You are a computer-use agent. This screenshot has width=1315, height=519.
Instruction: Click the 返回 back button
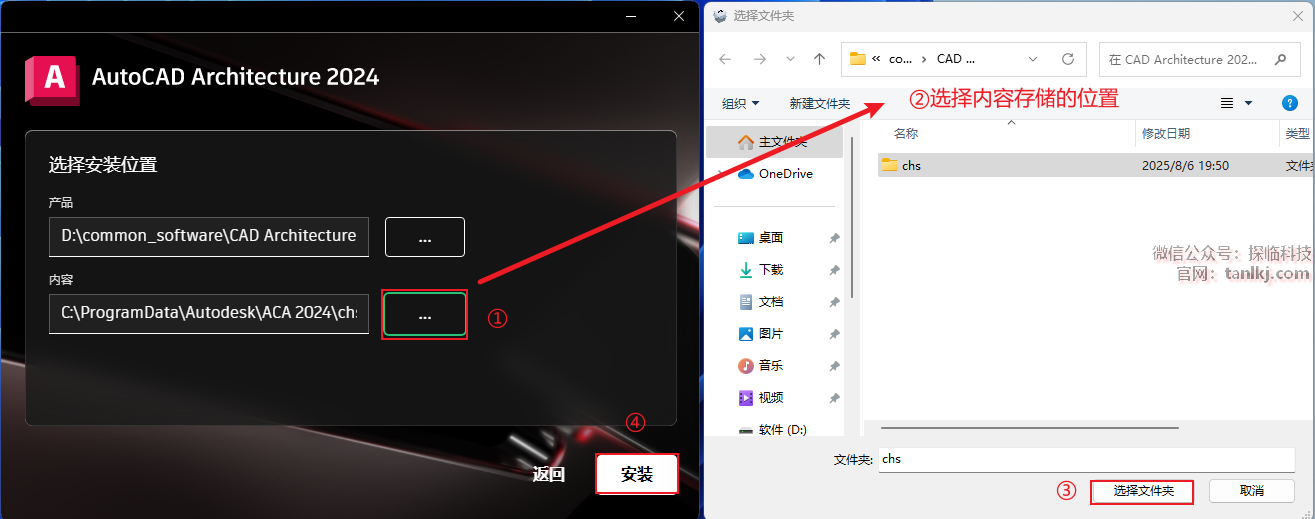(548, 475)
